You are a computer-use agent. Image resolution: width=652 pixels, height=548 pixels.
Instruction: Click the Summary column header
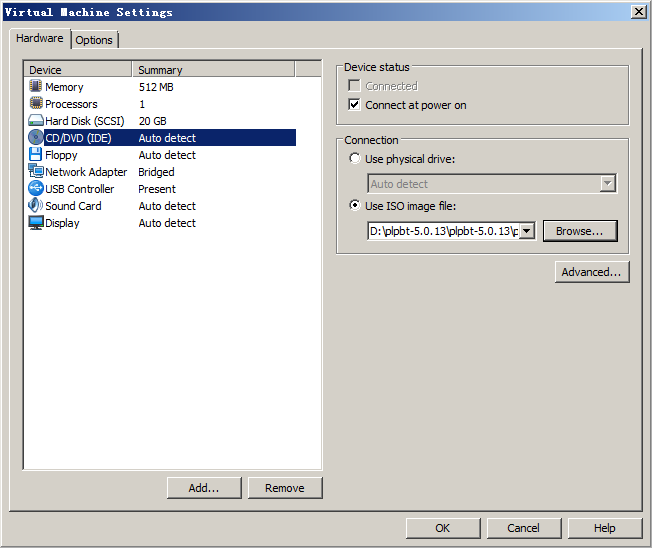[x=212, y=70]
